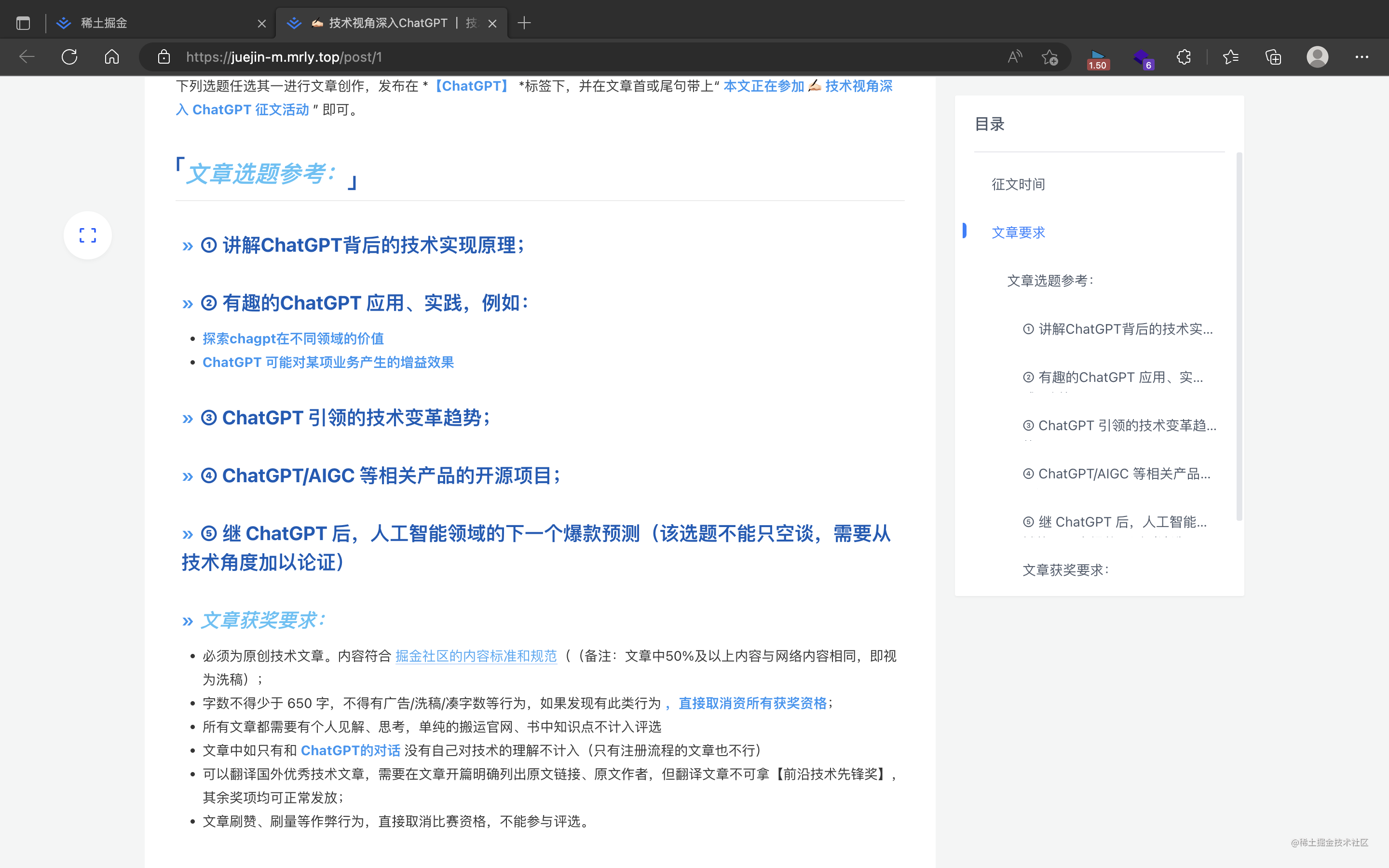Jump to 文章要求 in the catalog
The width and height of the screenshot is (1389, 868).
[x=1018, y=232]
